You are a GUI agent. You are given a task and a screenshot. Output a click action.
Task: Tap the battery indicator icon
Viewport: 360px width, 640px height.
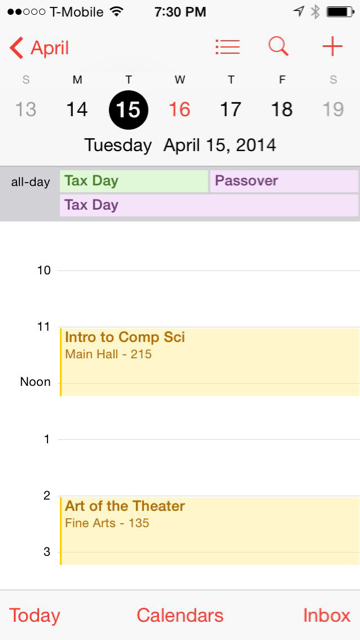340,12
